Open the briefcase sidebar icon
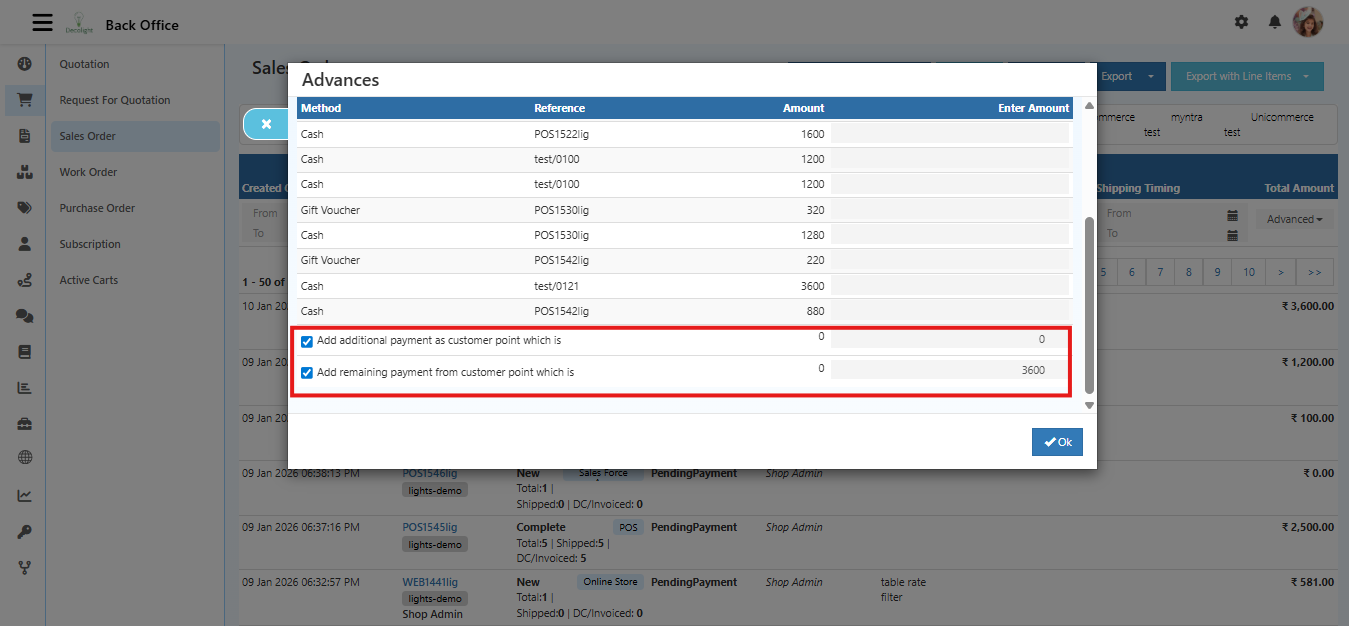 25,423
